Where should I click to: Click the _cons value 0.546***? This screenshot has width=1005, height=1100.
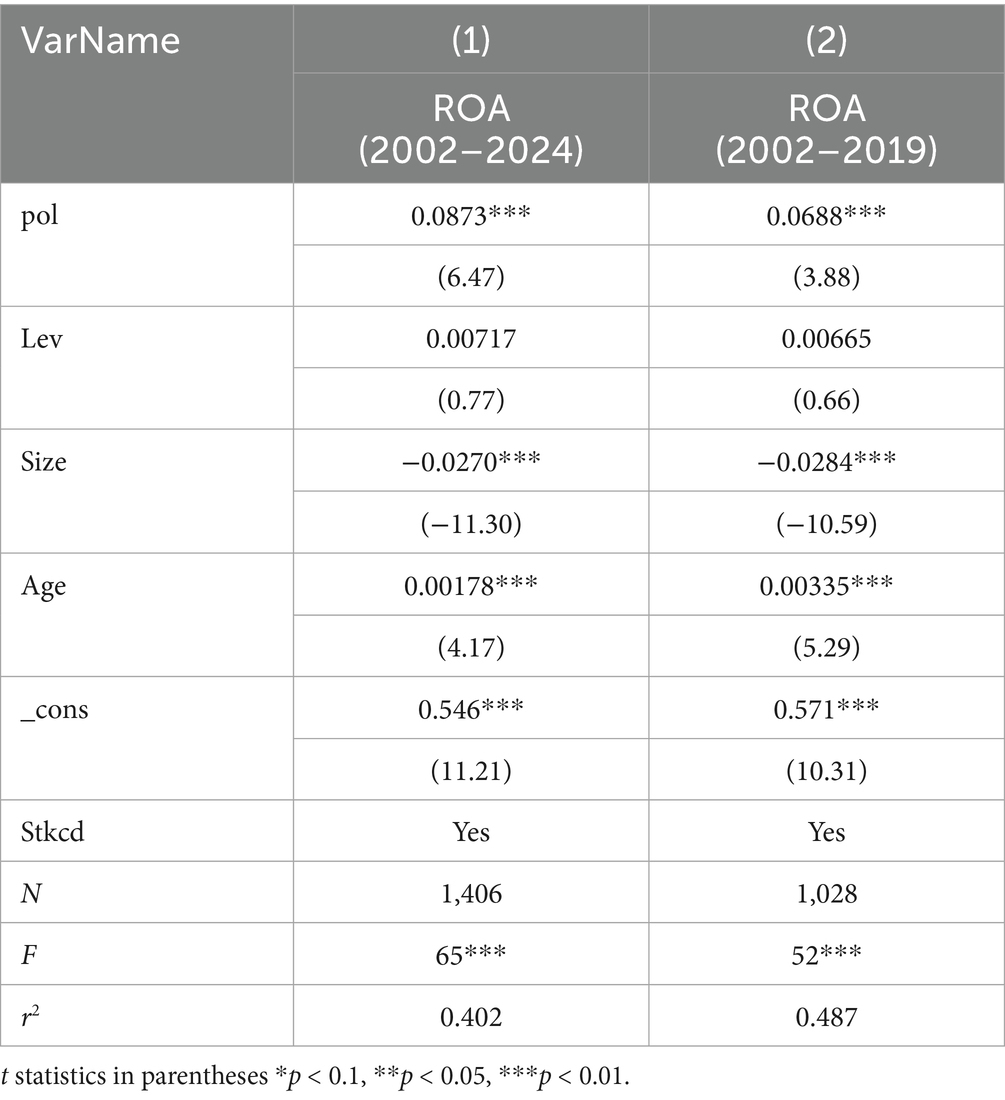click(x=471, y=710)
